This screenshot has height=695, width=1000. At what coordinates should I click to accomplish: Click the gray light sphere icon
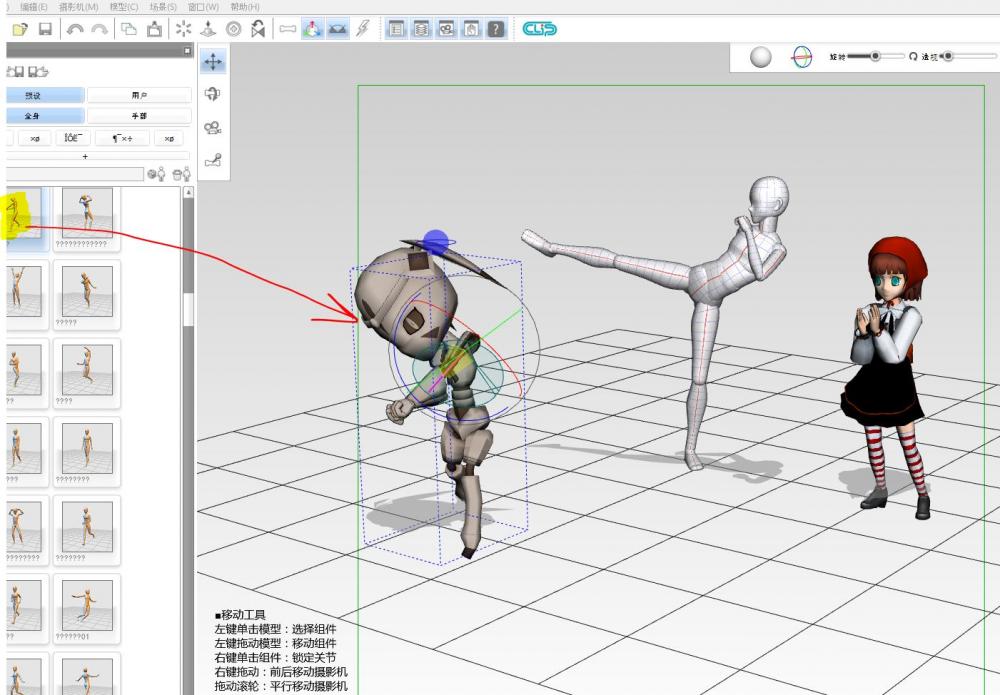point(760,57)
